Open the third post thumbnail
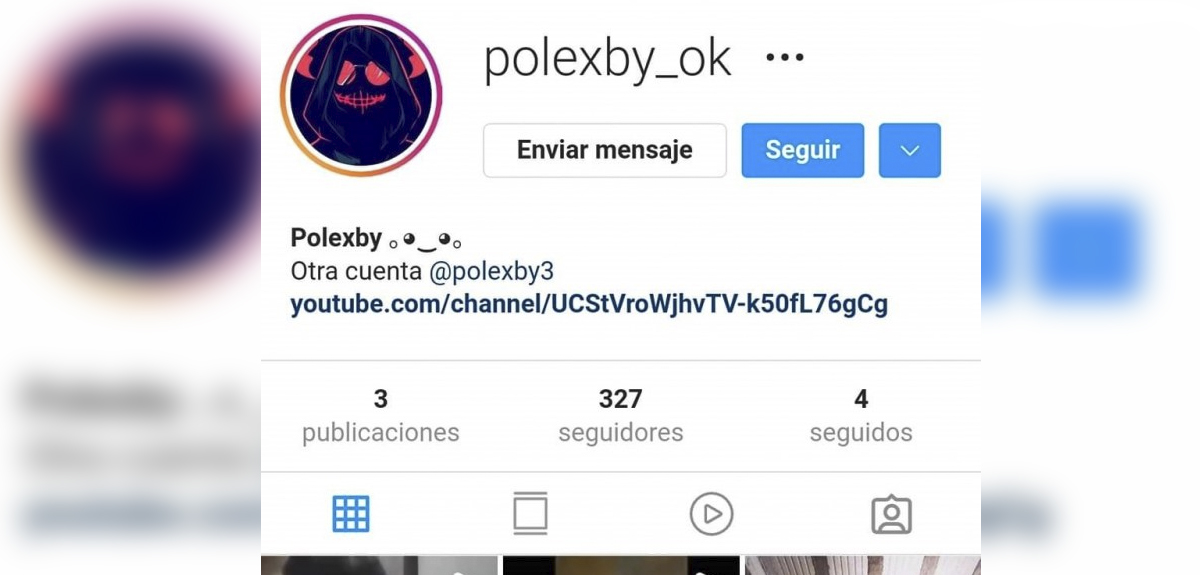The image size is (1200, 575). click(863, 566)
